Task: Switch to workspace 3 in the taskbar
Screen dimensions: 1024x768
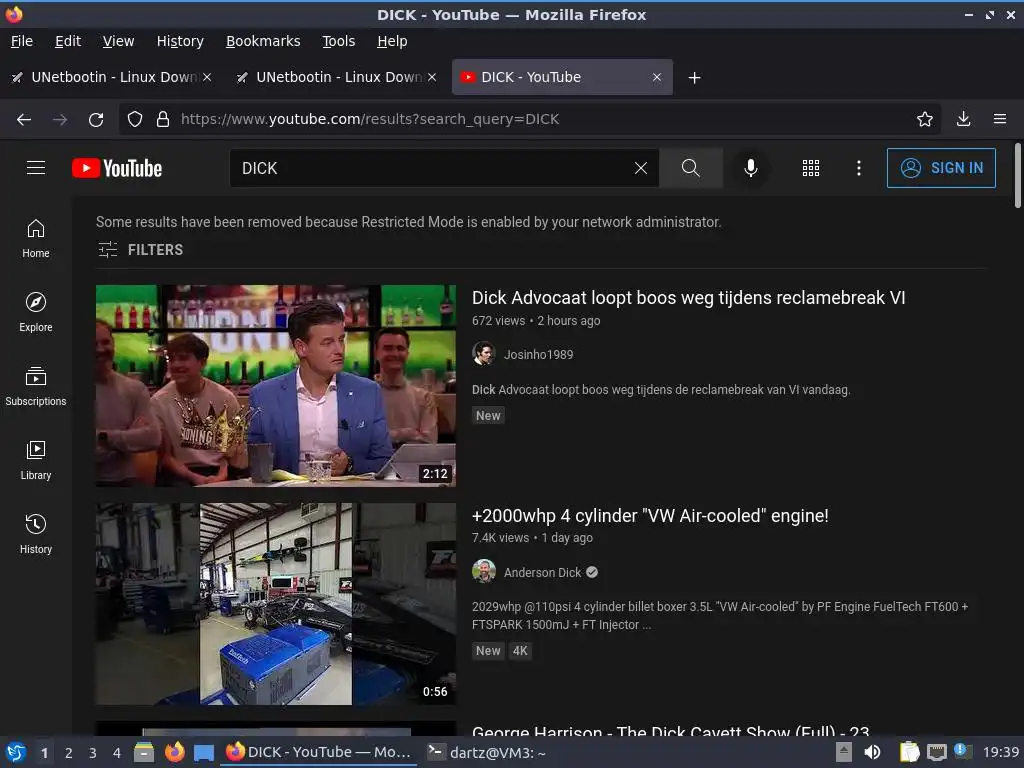Action: coord(93,753)
